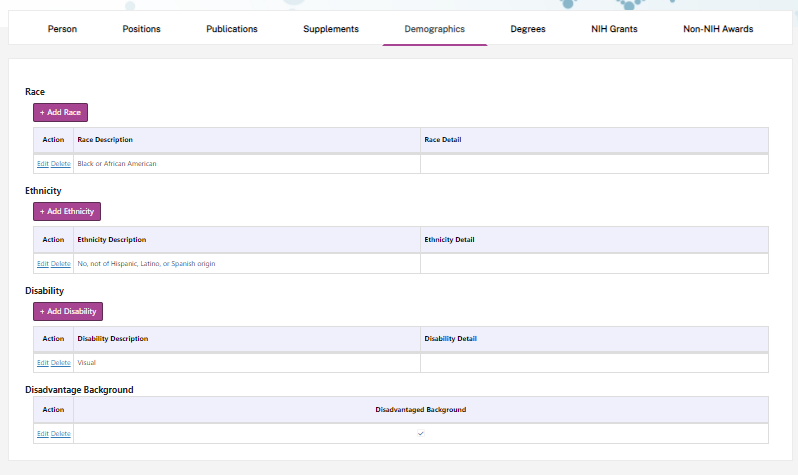The height and width of the screenshot is (475, 798).
Task: Click the Add Ethnicity button
Action: click(x=67, y=211)
